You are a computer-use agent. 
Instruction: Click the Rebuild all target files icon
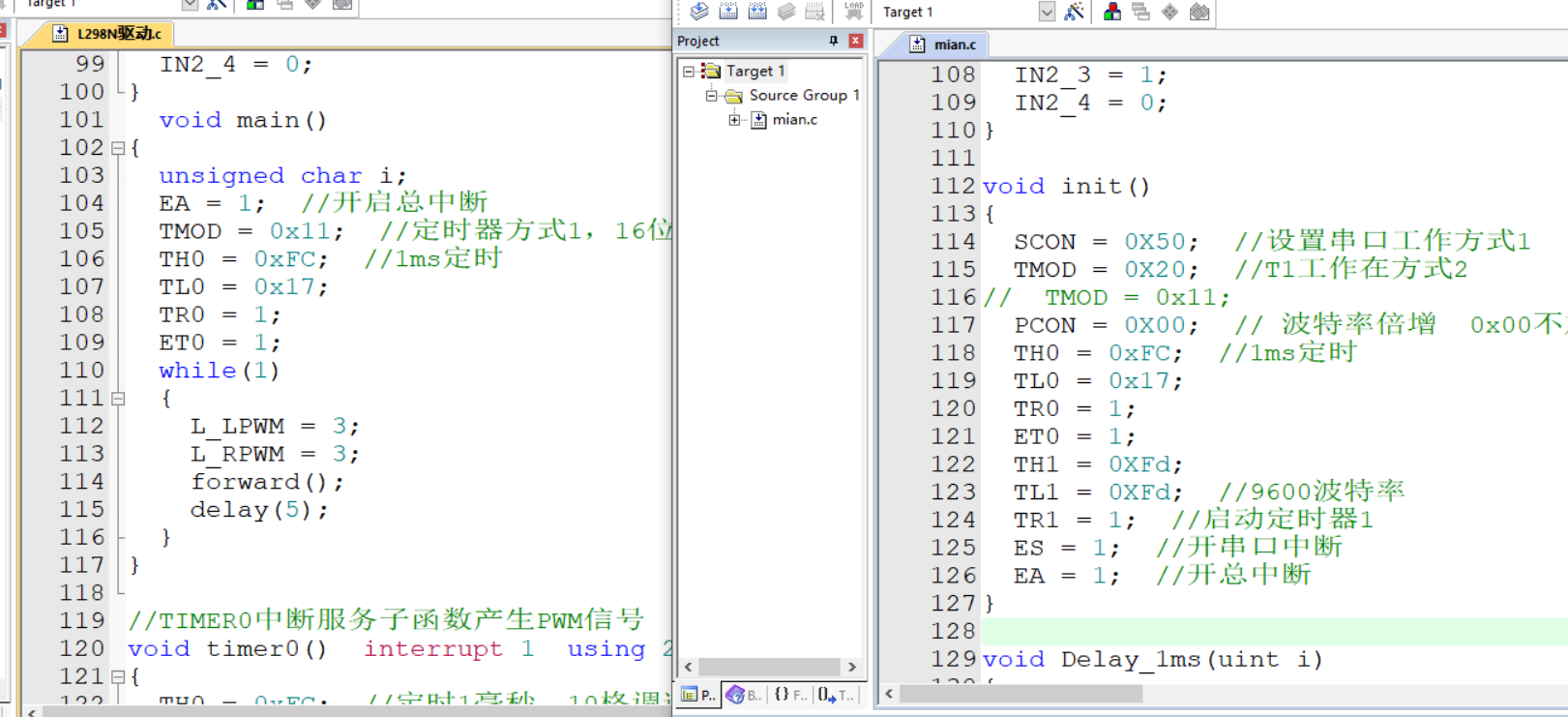[x=757, y=12]
